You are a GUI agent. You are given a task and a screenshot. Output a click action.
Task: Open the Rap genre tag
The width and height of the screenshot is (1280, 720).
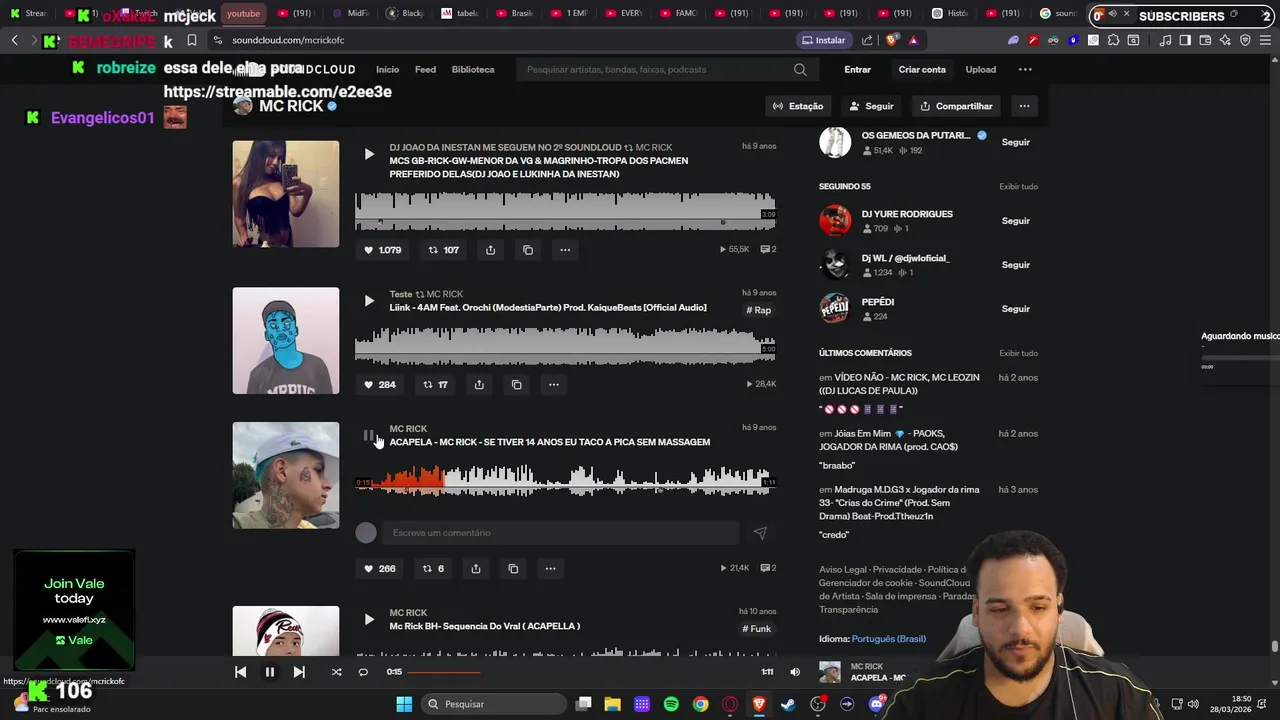pos(759,310)
